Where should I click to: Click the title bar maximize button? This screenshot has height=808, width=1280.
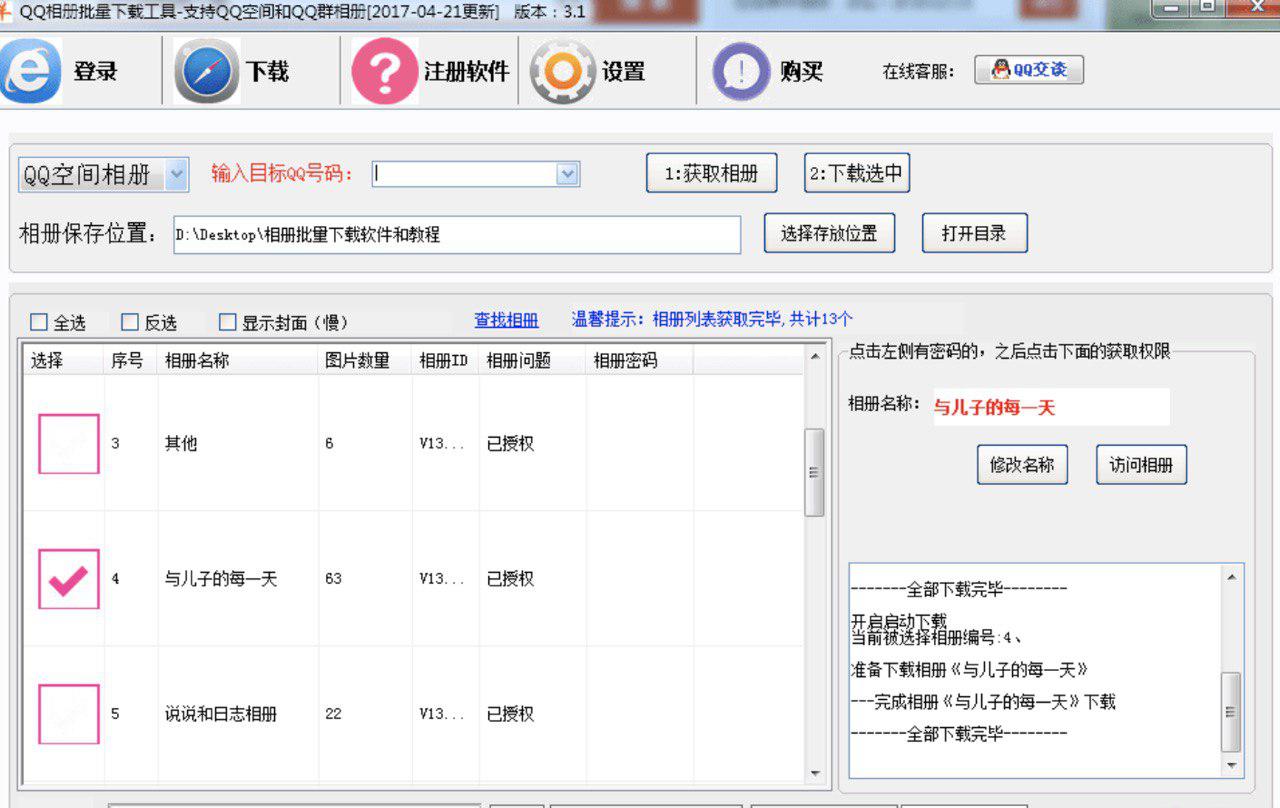click(x=1208, y=6)
